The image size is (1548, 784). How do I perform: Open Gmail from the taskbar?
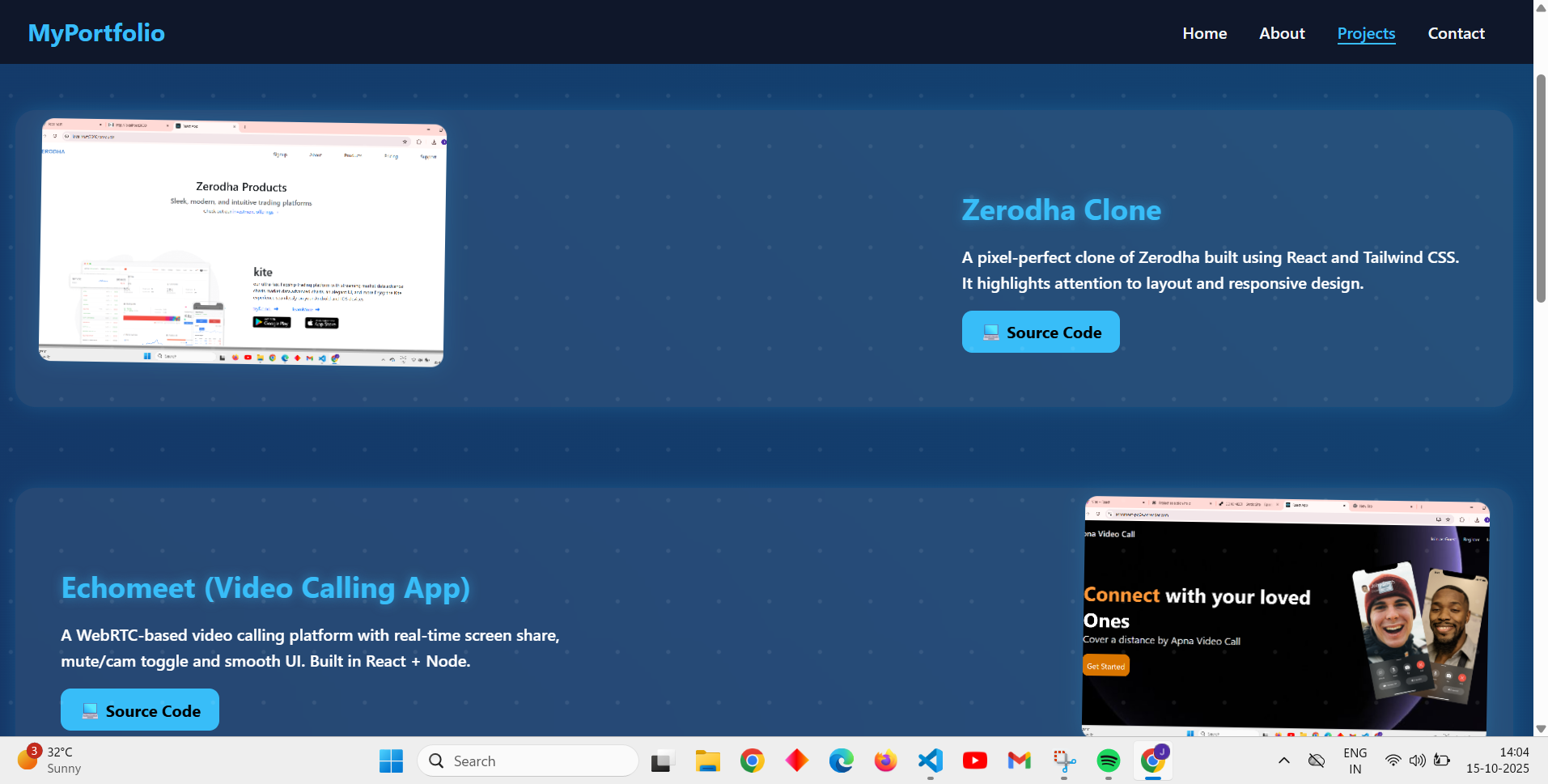(x=1019, y=761)
